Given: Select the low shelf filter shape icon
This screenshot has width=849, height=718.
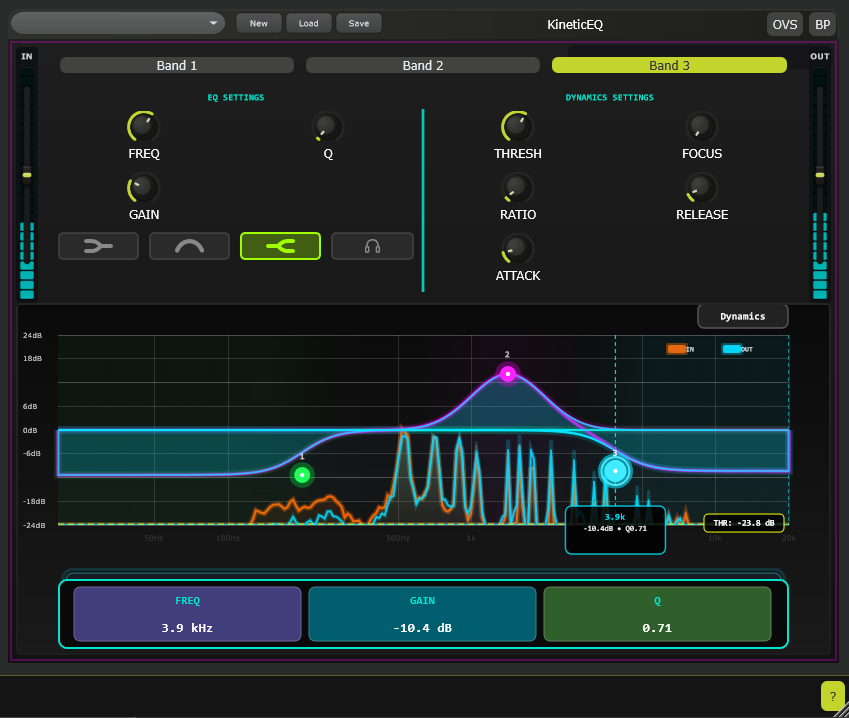Looking at the screenshot, I should [x=98, y=245].
